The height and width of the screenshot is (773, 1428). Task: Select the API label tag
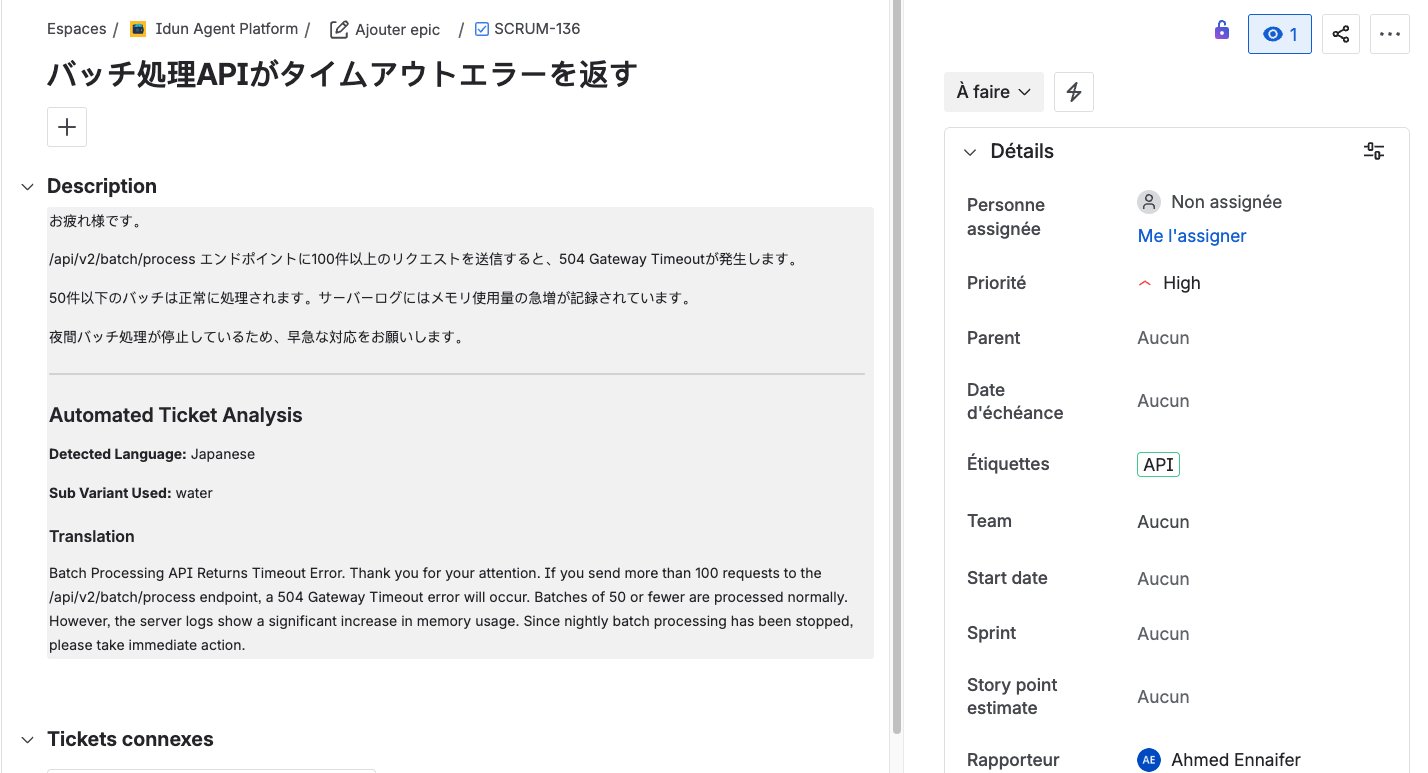(x=1157, y=463)
